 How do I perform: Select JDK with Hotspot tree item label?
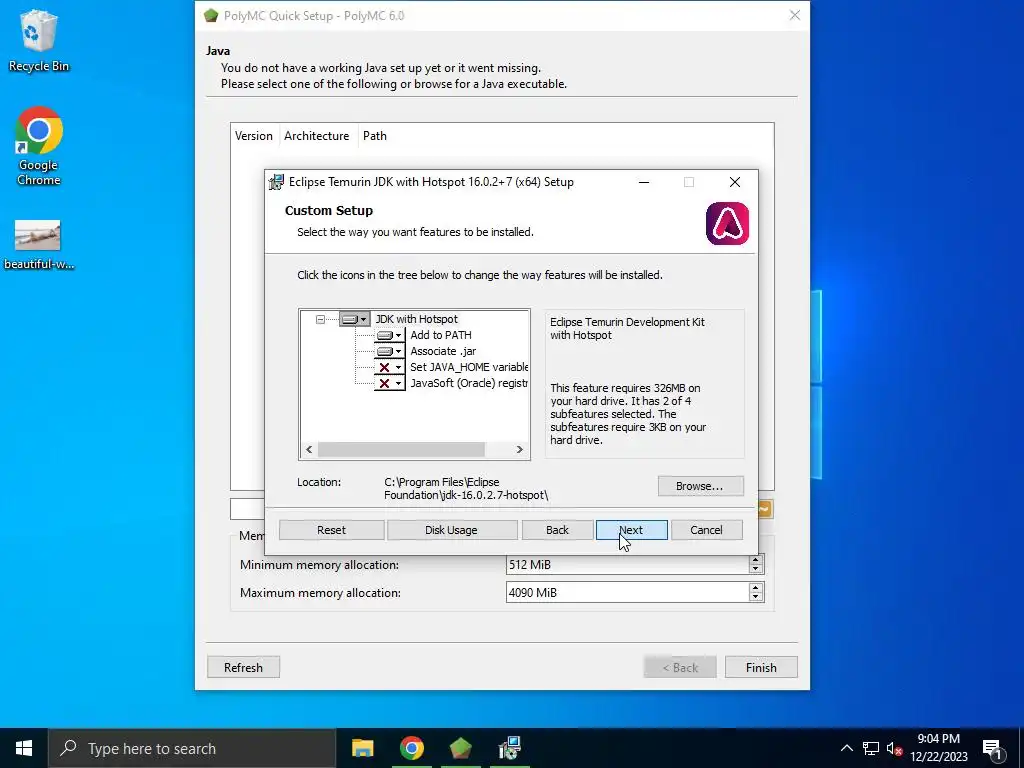[x=417, y=319]
